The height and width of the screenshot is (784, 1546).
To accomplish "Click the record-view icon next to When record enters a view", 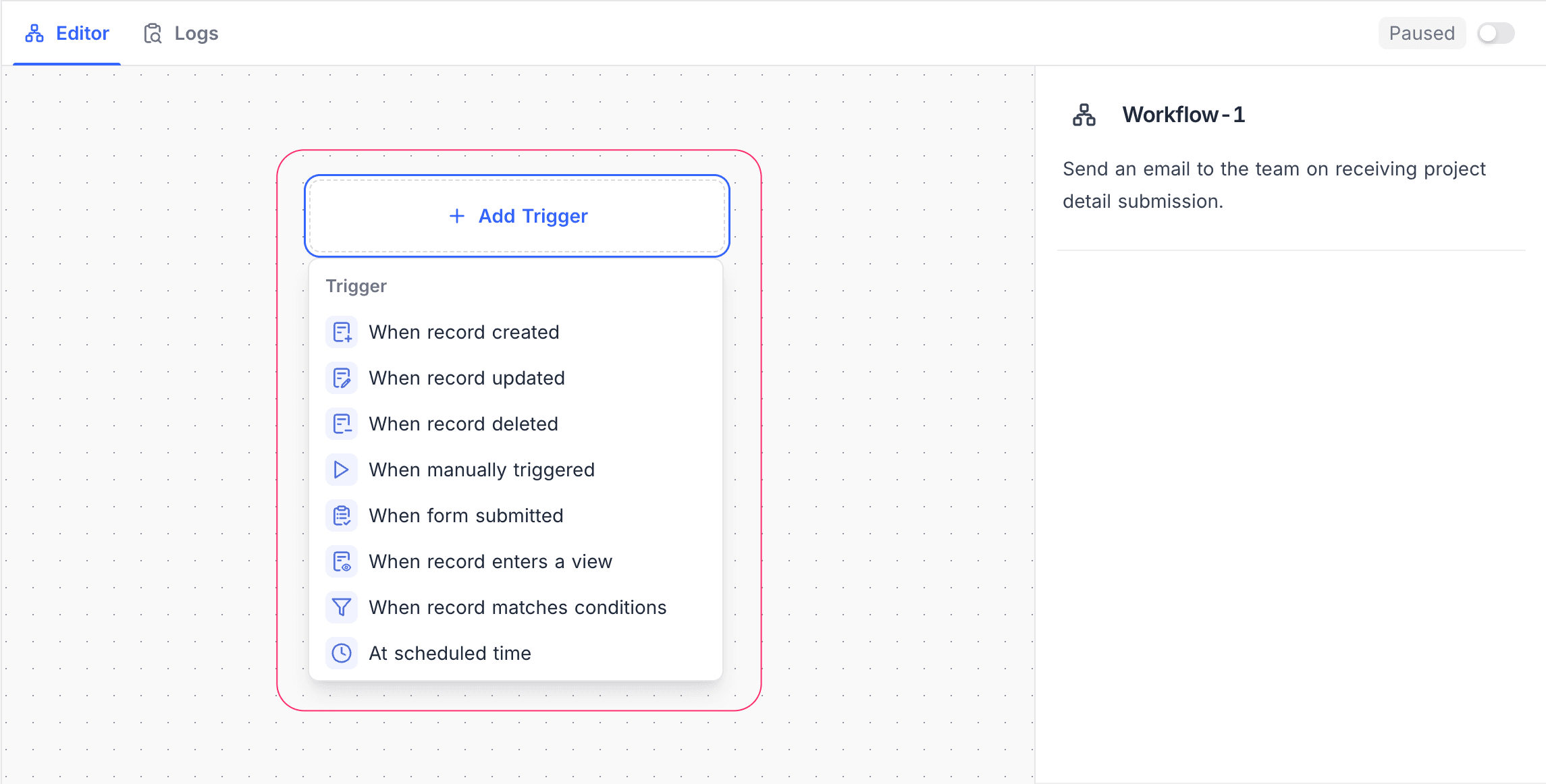I will (342, 561).
